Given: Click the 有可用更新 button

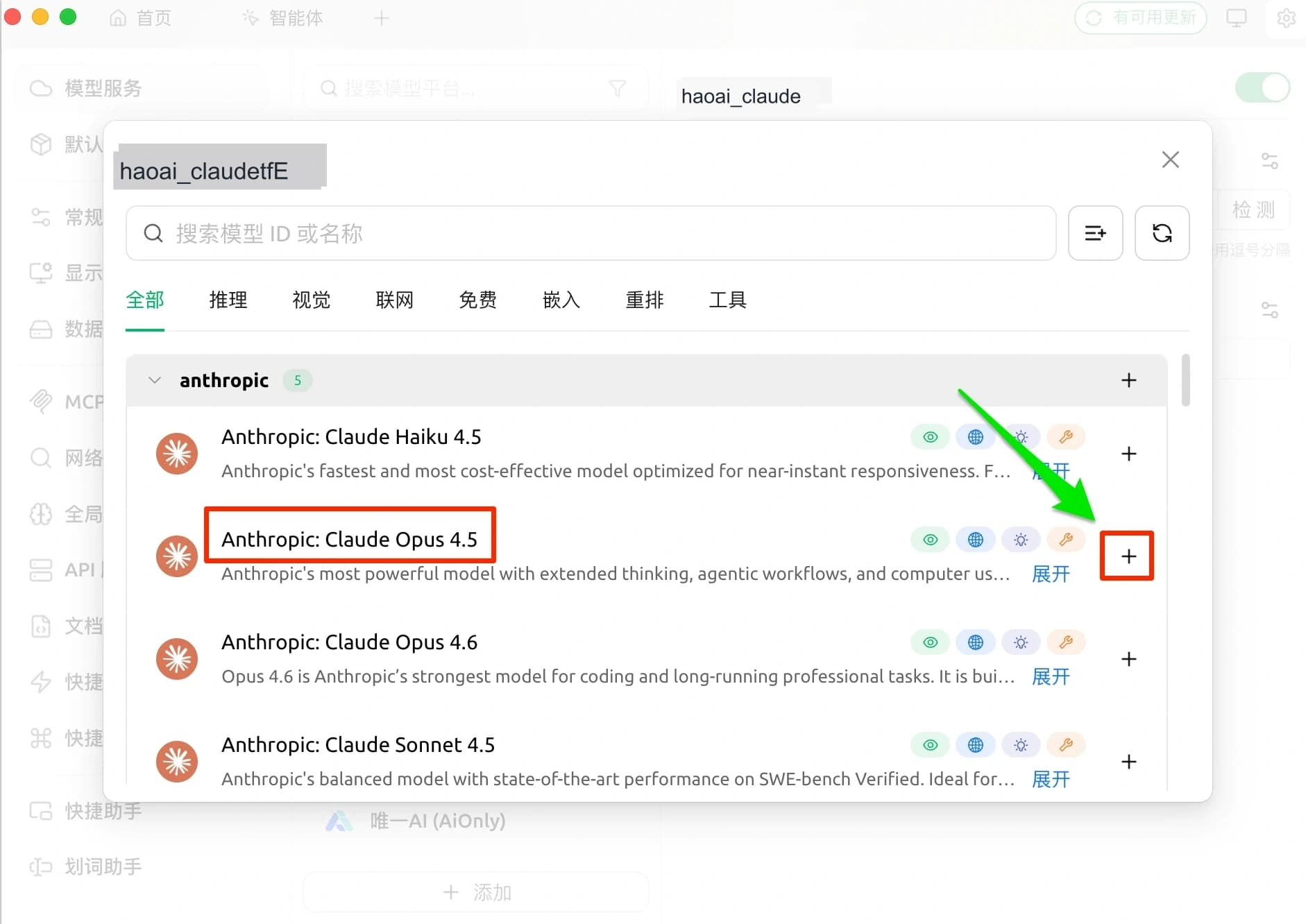Looking at the screenshot, I should 1140,18.
